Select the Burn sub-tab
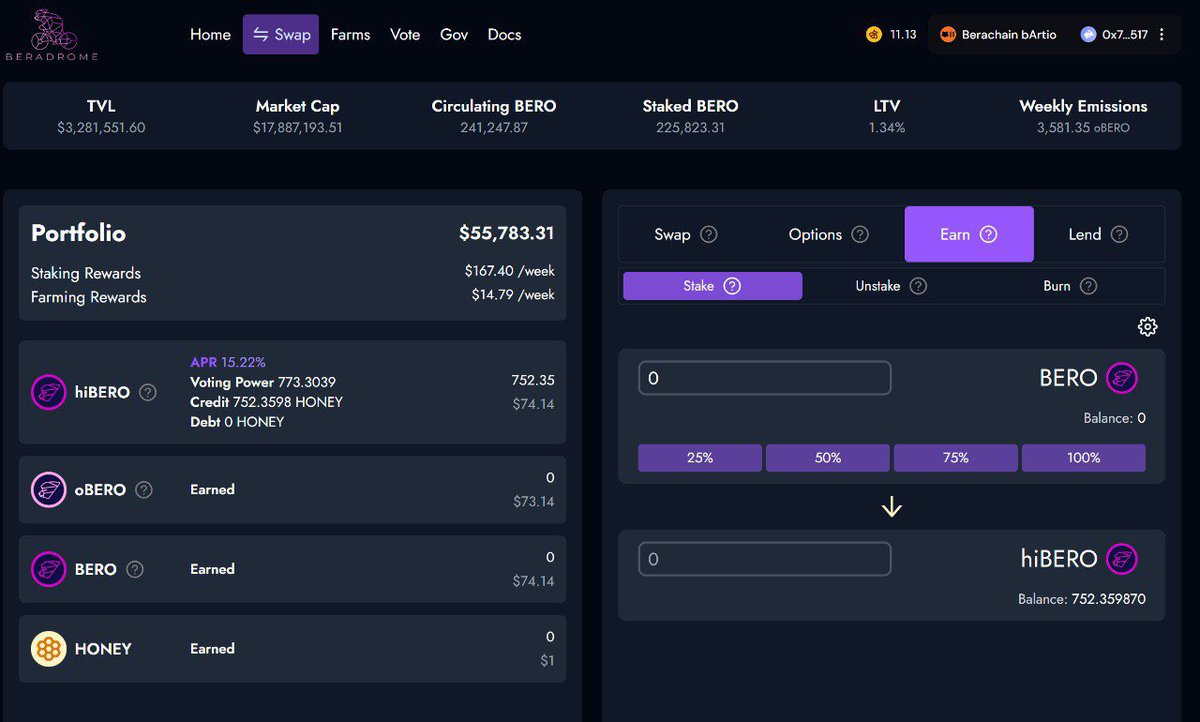The image size is (1200, 722). (1071, 286)
